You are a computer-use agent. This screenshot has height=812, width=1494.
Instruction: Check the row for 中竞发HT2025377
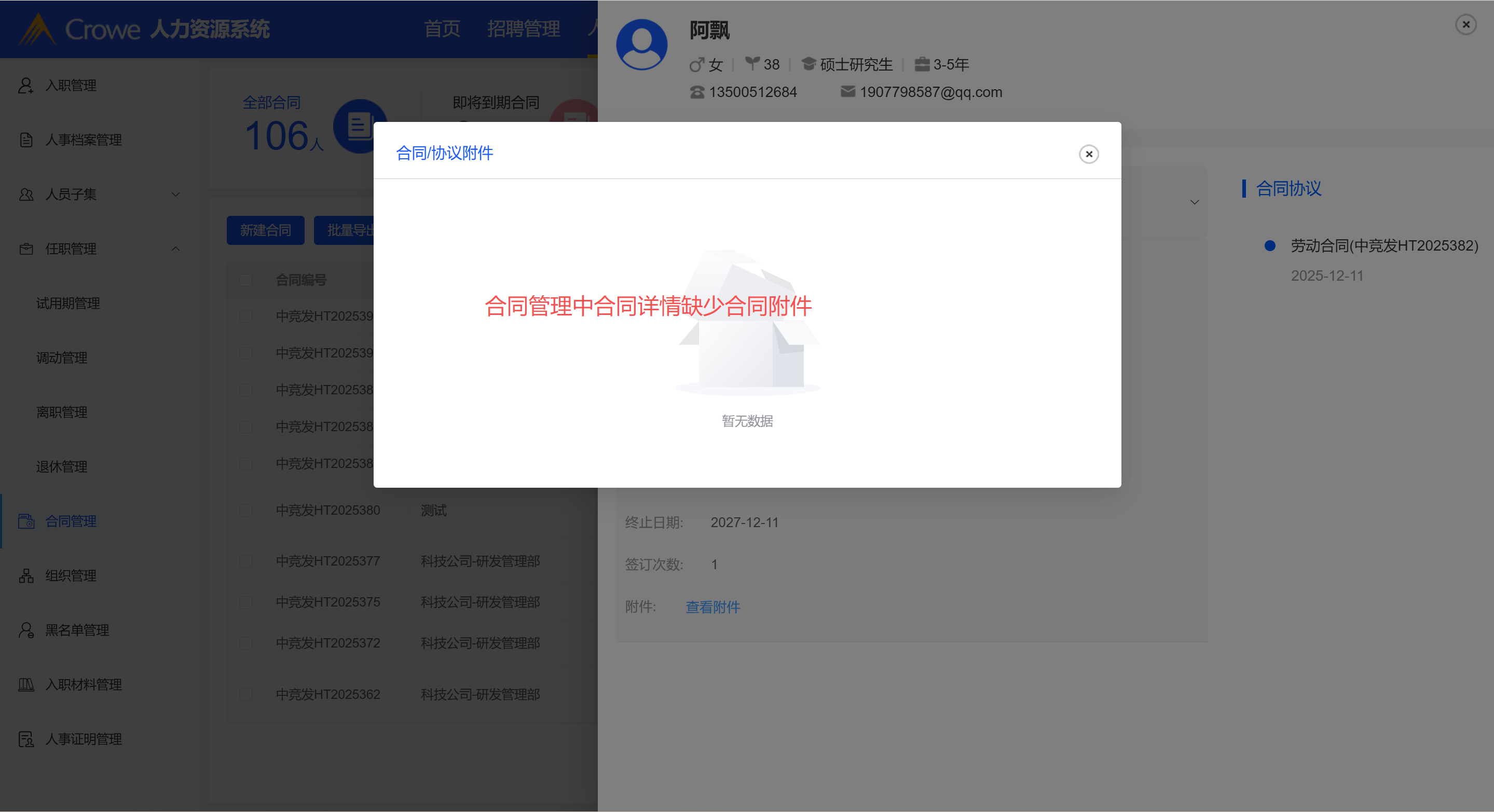point(245,561)
